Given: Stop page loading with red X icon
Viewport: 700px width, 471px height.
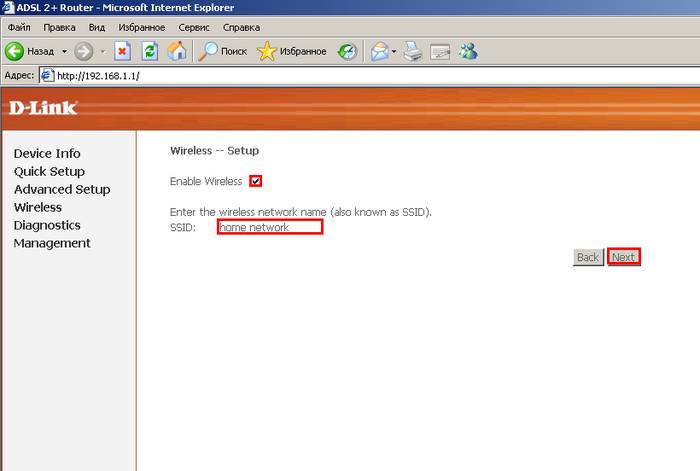Looking at the screenshot, I should point(123,50).
